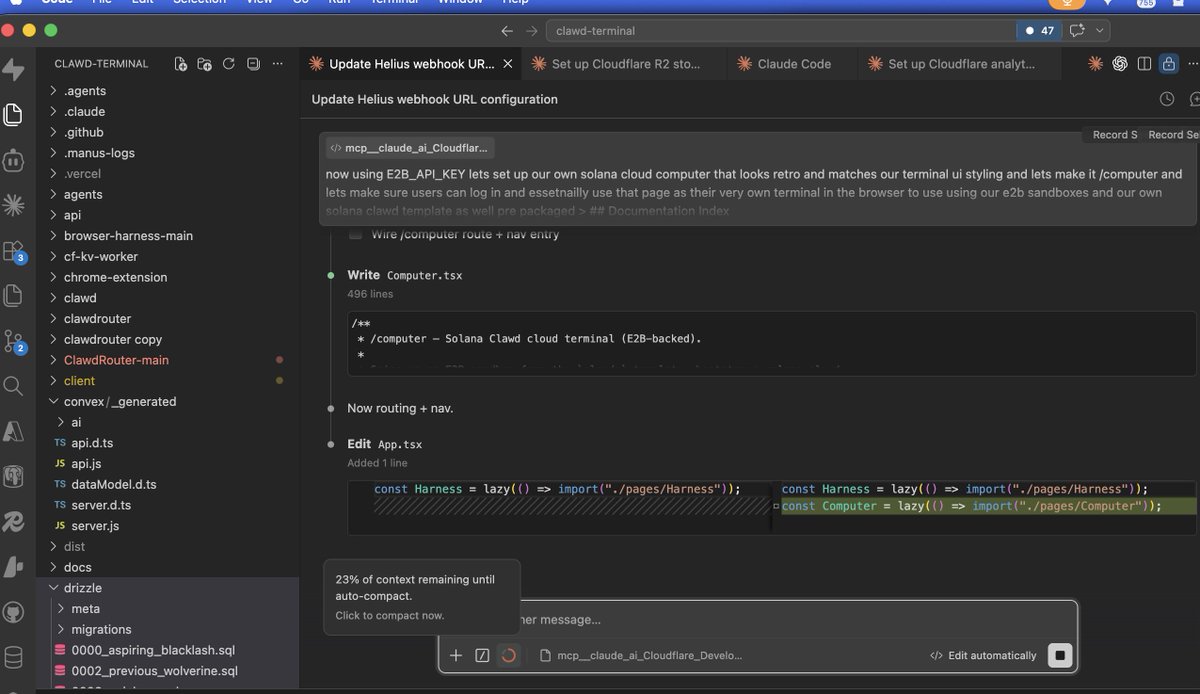1200x694 pixels.
Task: Click the 47 sessions badge in title bar
Action: [x=1039, y=31]
